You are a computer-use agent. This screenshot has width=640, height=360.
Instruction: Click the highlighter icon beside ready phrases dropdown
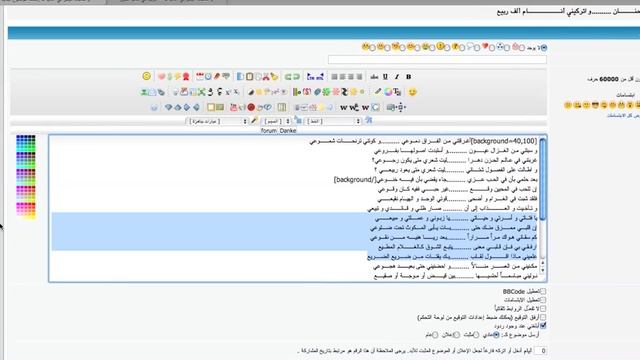(254, 121)
